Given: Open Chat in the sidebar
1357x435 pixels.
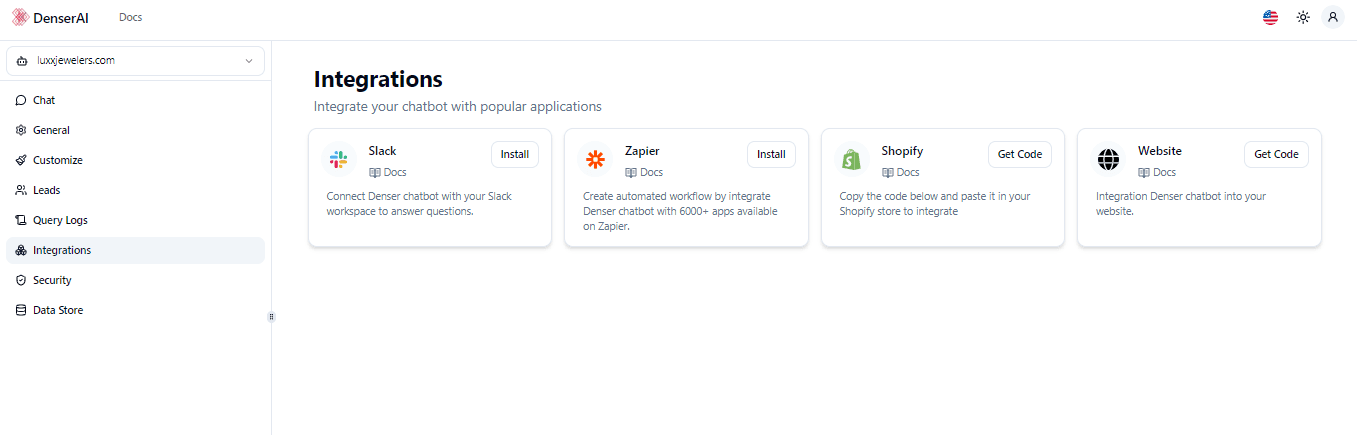Looking at the screenshot, I should pos(44,100).
